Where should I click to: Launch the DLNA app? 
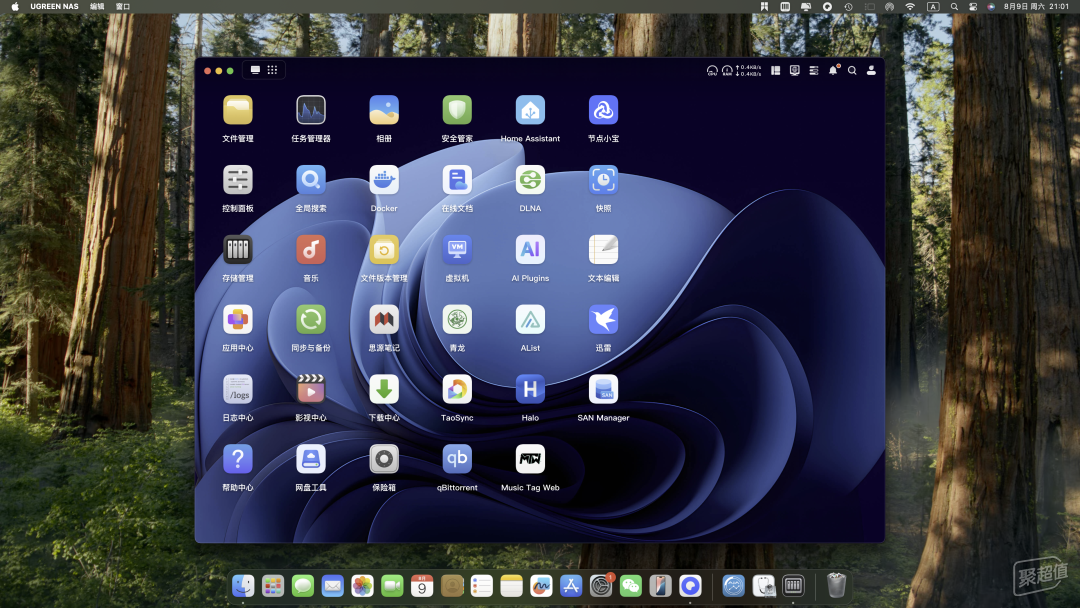[530, 180]
